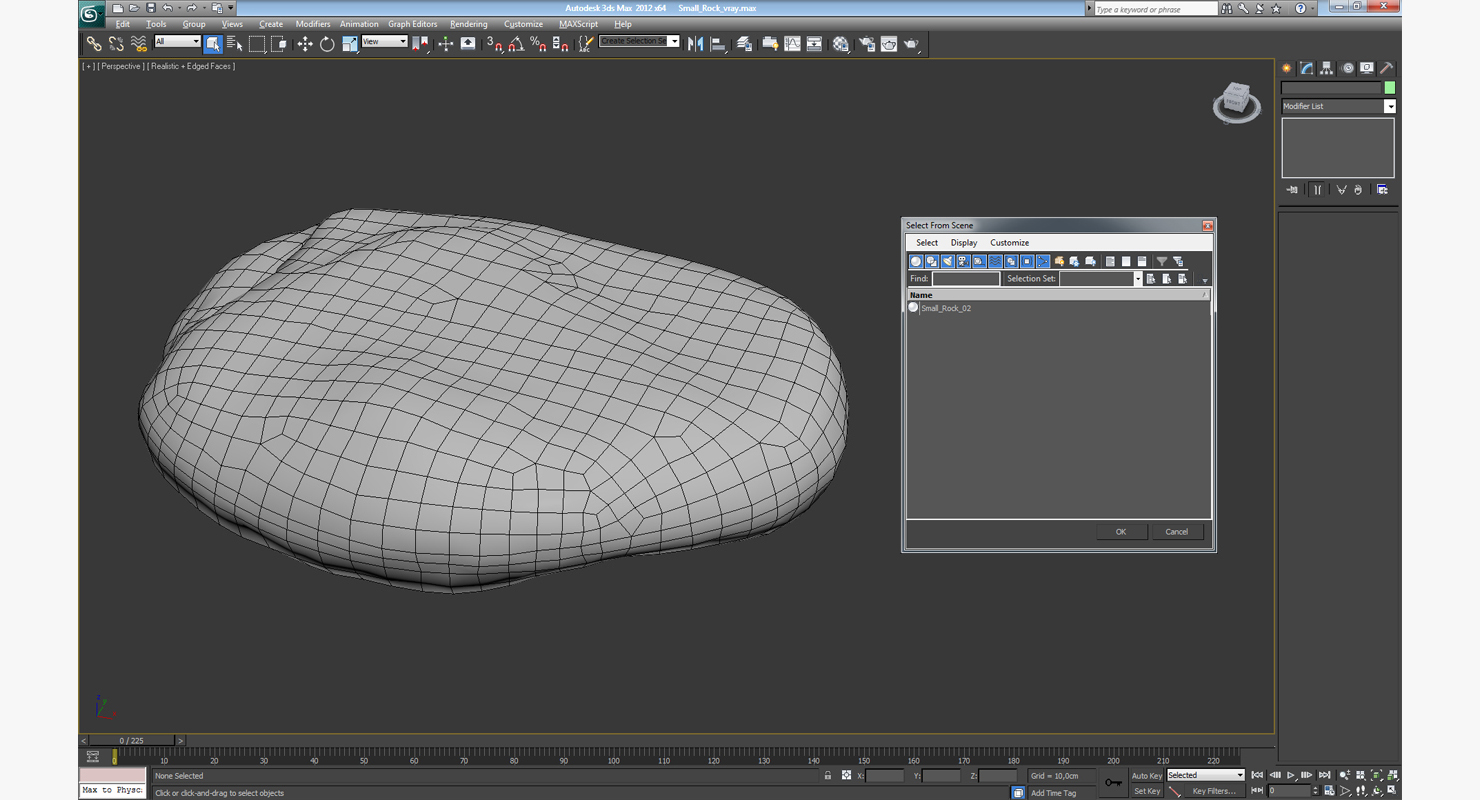Image resolution: width=1480 pixels, height=800 pixels.
Task: Expand the Selection Set dropdown in dialog
Action: pos(1137,279)
